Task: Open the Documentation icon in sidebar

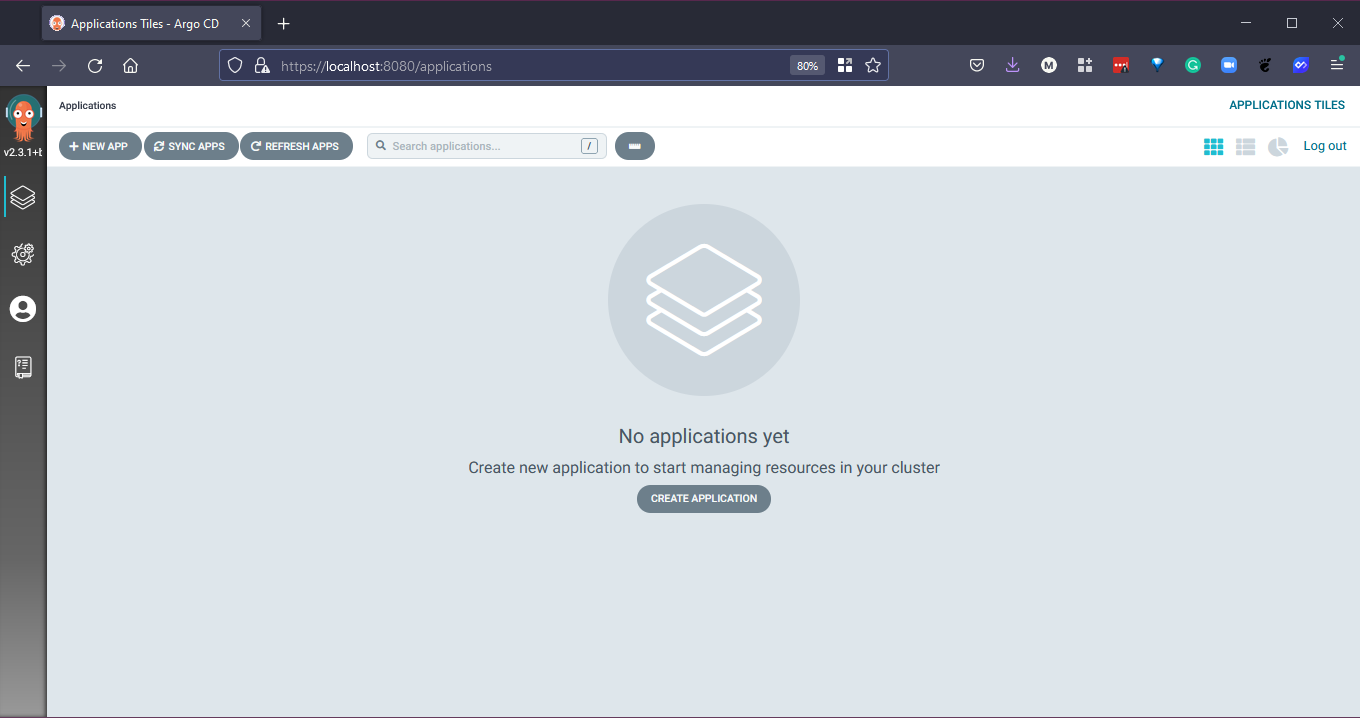Action: [x=23, y=367]
